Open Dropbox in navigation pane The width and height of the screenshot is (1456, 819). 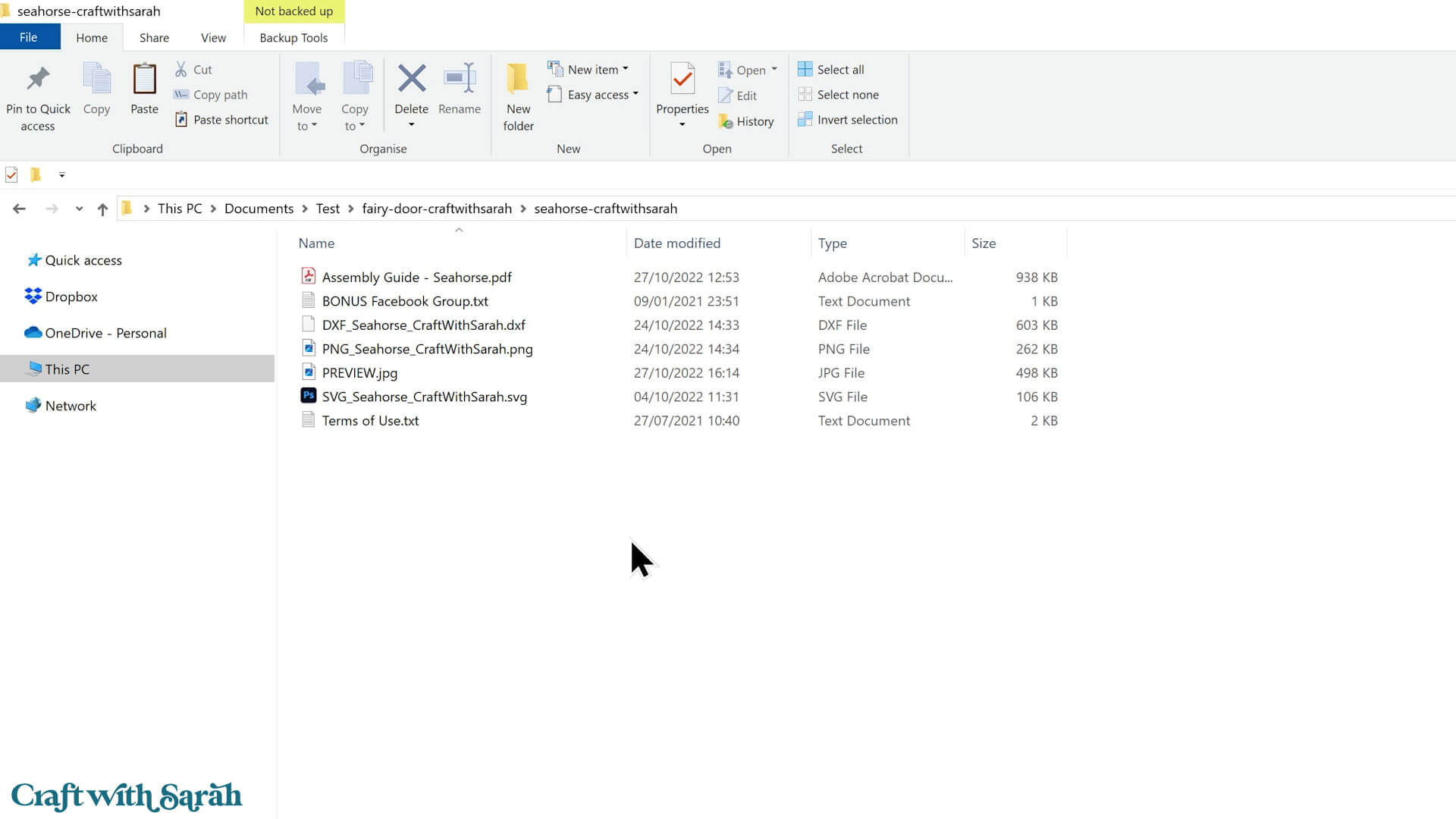71,297
